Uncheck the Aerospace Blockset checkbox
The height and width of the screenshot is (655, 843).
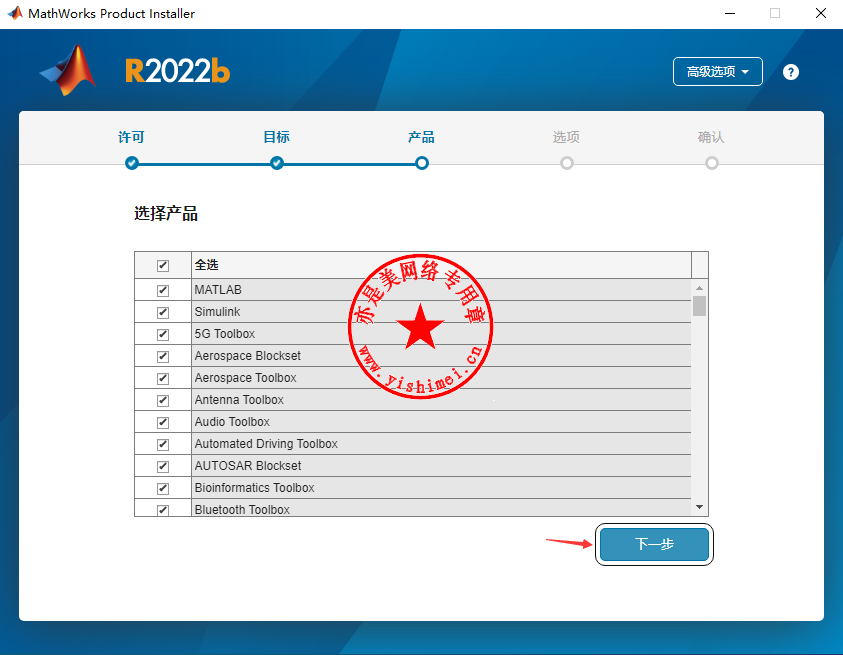coord(163,357)
